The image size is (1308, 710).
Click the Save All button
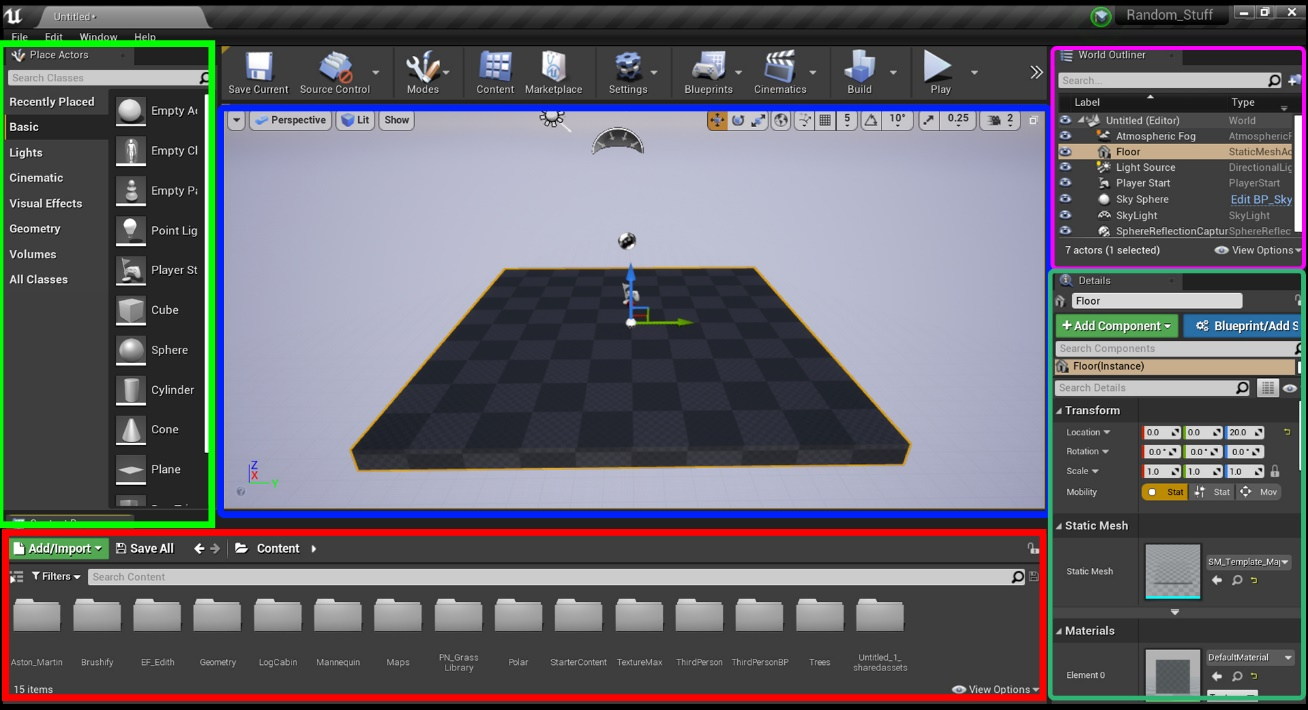coord(144,548)
